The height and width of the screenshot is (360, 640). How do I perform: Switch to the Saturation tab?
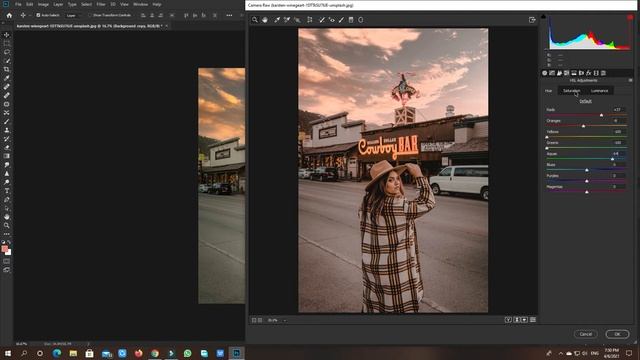tap(571, 91)
